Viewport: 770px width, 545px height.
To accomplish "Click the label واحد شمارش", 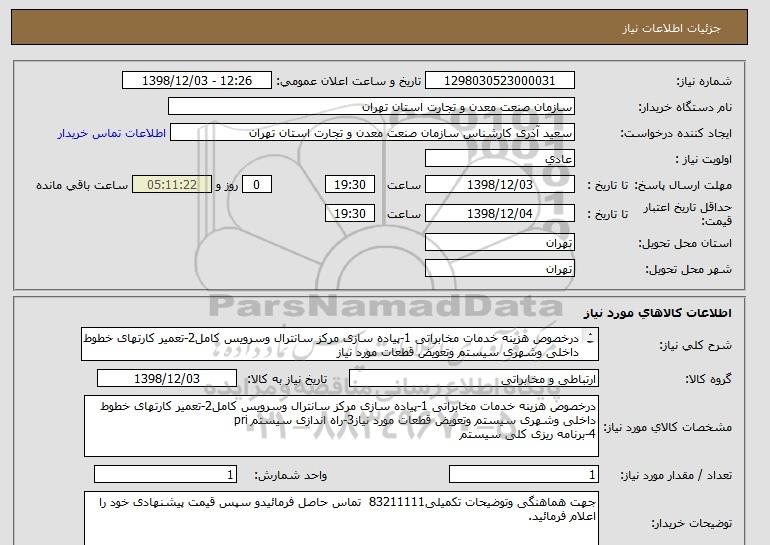I will [x=291, y=476].
